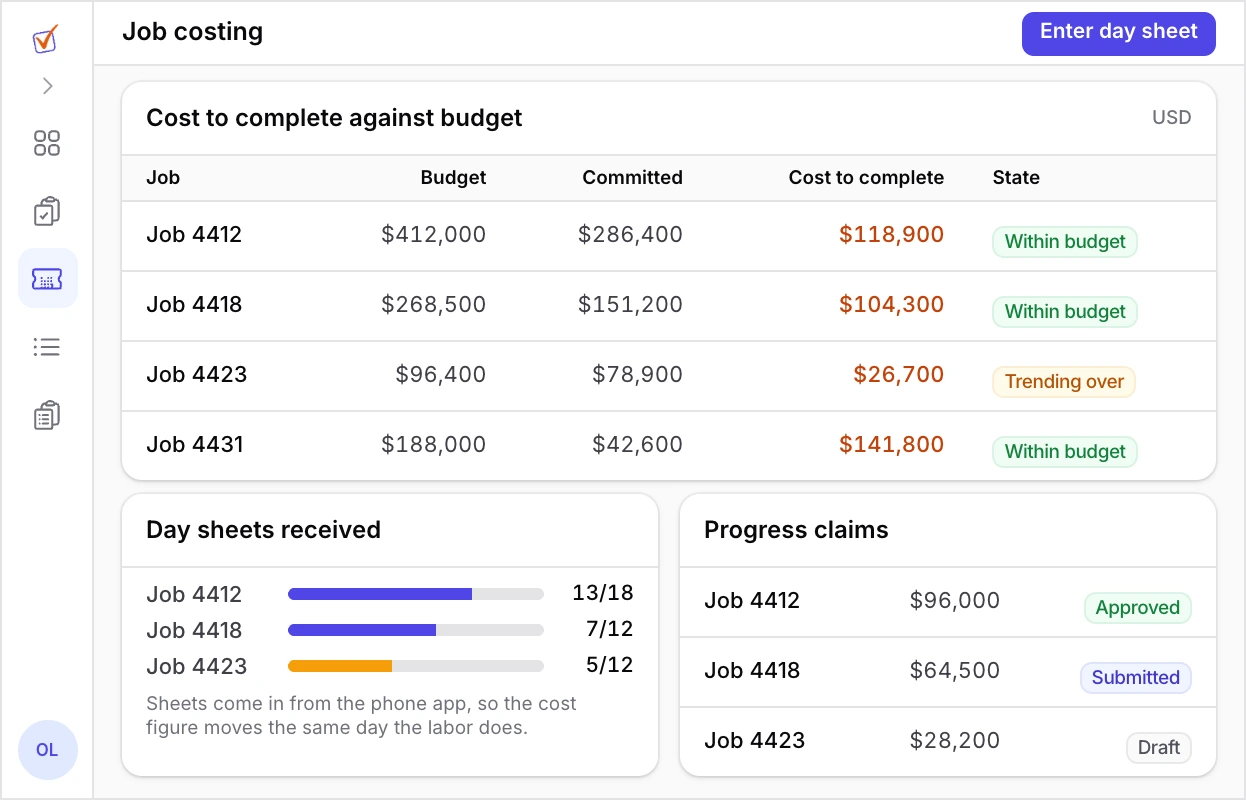Screen dimensions: 1246x800
Task: Click the Cost to complete column header
Action: 866,178
